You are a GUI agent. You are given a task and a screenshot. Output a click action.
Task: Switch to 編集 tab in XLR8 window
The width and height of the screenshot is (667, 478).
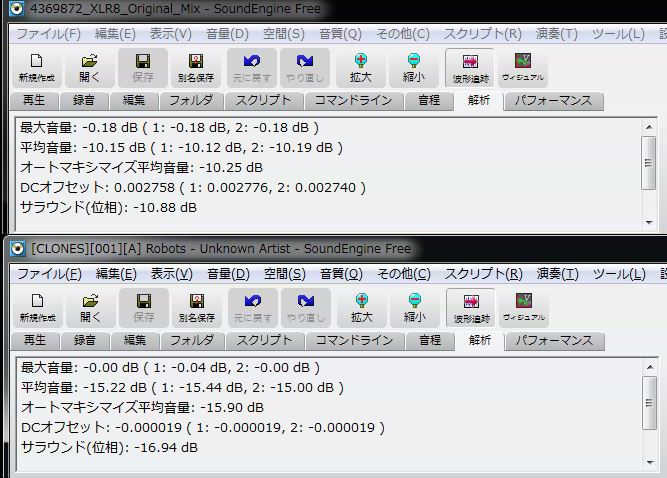tap(134, 100)
